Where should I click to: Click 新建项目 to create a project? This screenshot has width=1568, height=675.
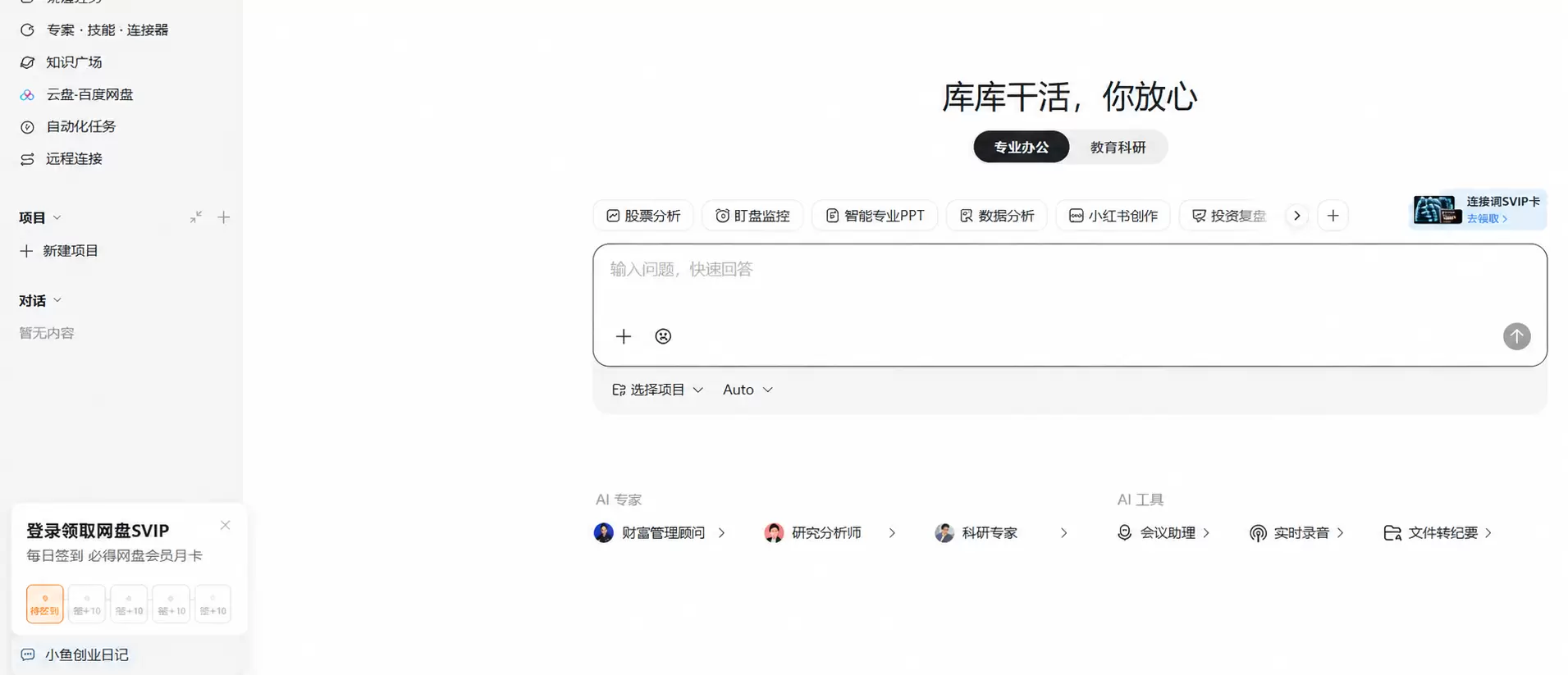coord(59,251)
